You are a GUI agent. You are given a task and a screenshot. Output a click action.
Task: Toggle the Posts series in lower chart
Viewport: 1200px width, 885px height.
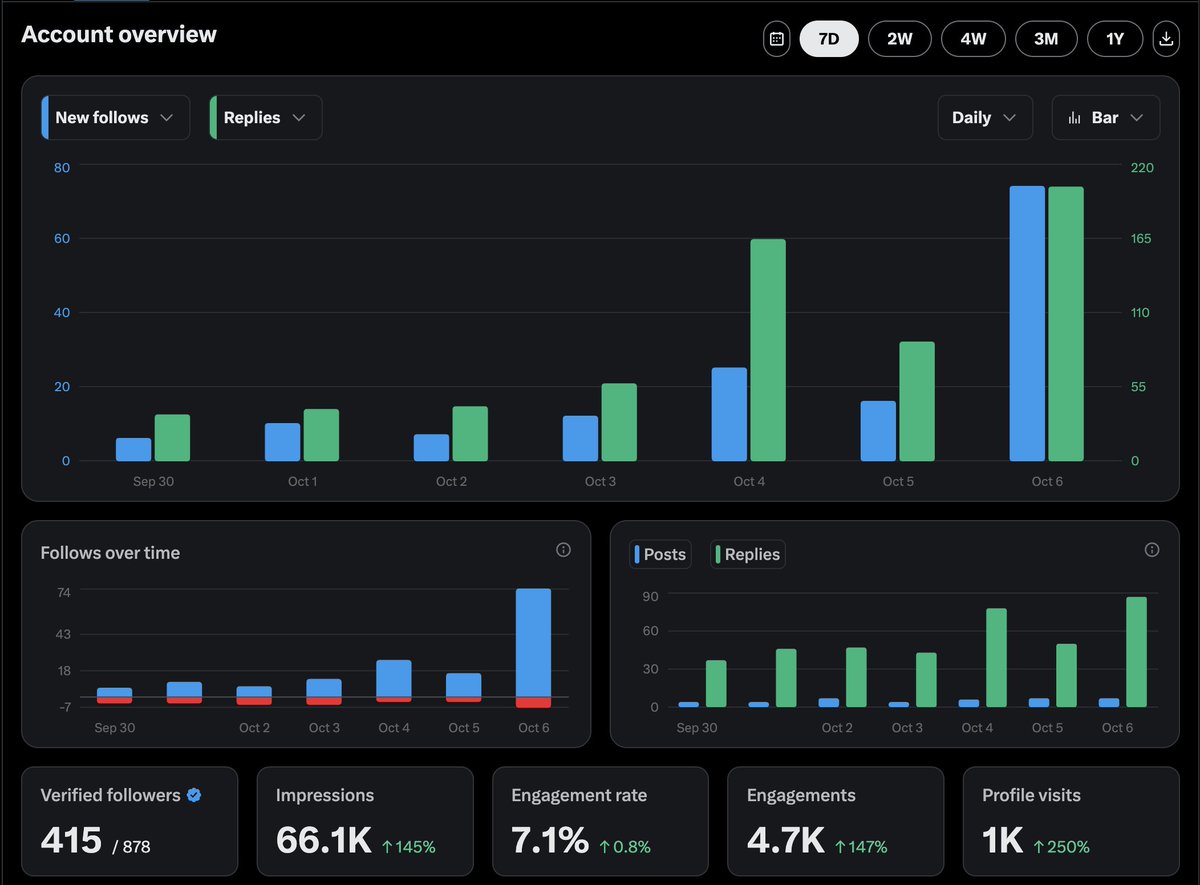(660, 554)
